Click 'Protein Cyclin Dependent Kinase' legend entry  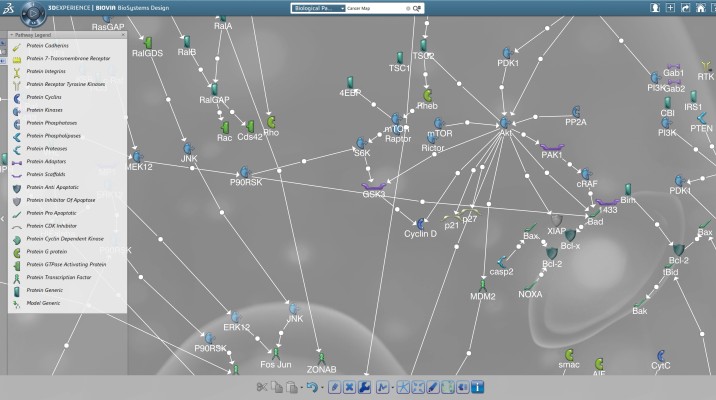[65, 239]
